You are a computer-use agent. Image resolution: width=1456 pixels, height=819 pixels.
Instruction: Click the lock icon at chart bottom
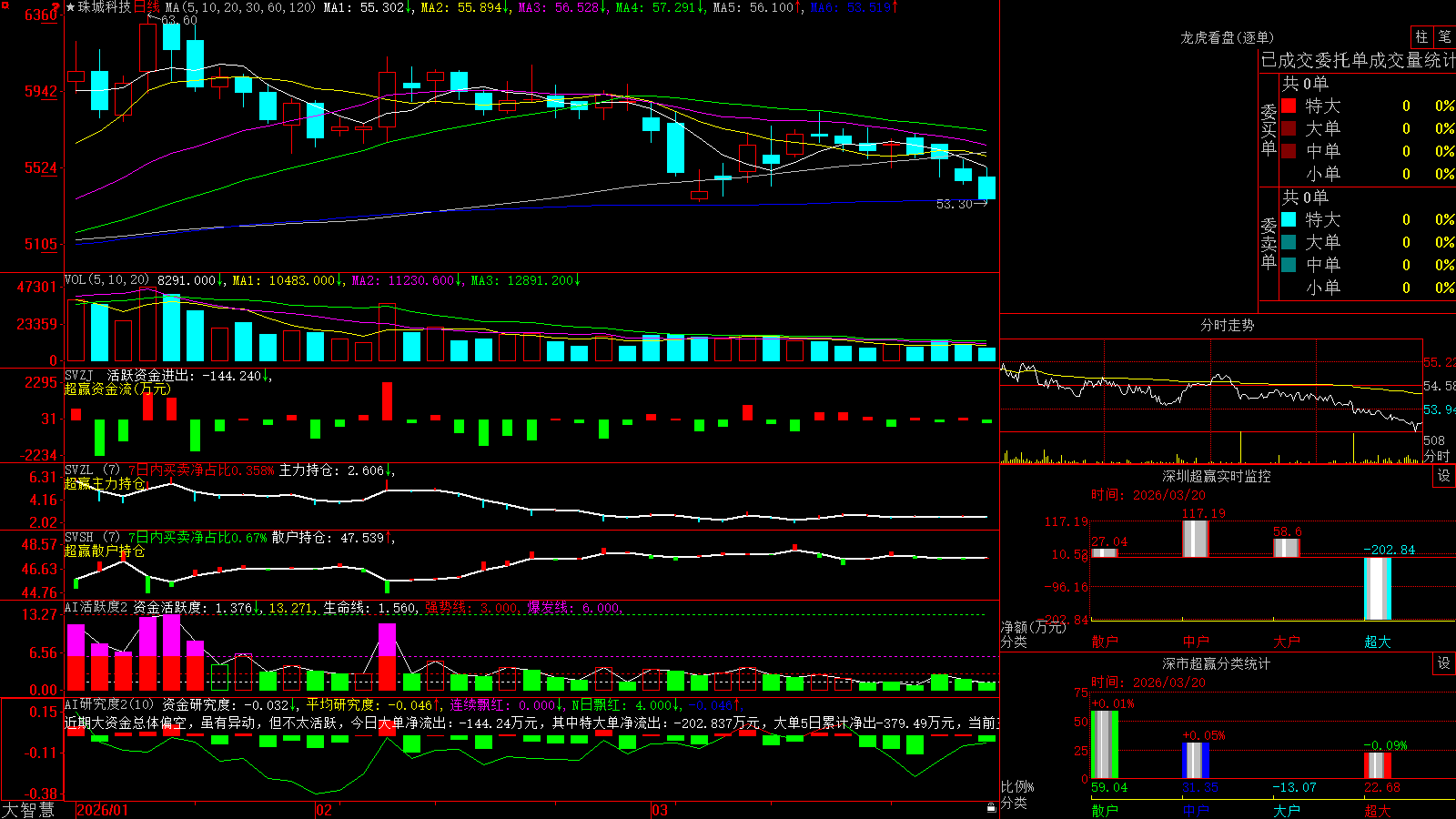coord(992,807)
